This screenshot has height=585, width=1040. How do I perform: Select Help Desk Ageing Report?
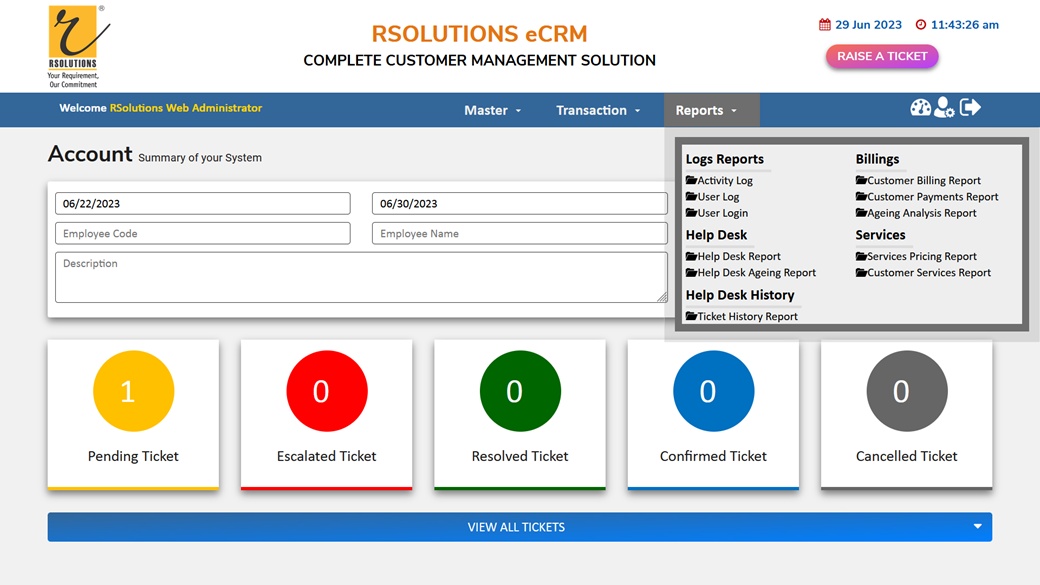(756, 273)
